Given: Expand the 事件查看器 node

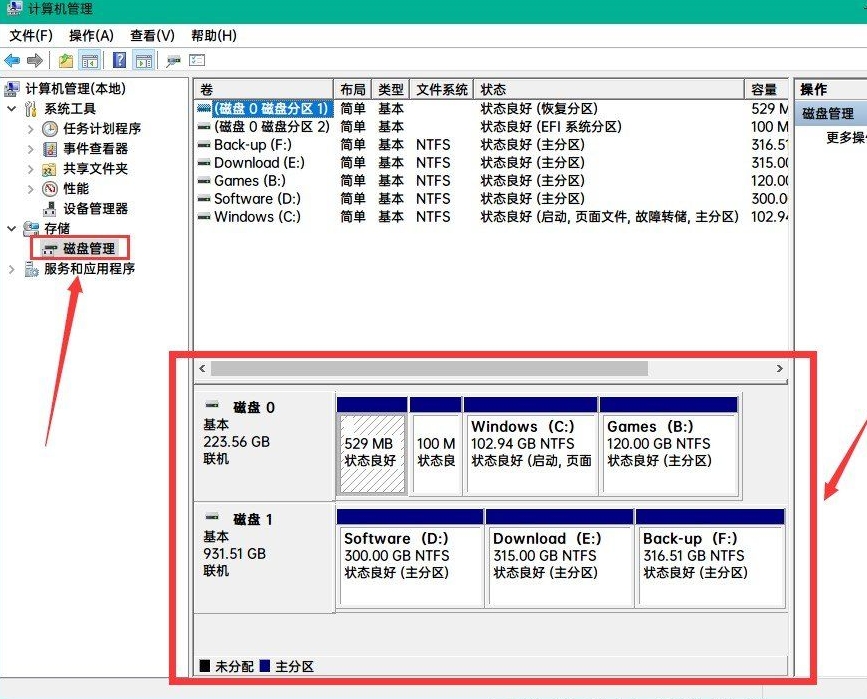Looking at the screenshot, I should tap(30, 149).
